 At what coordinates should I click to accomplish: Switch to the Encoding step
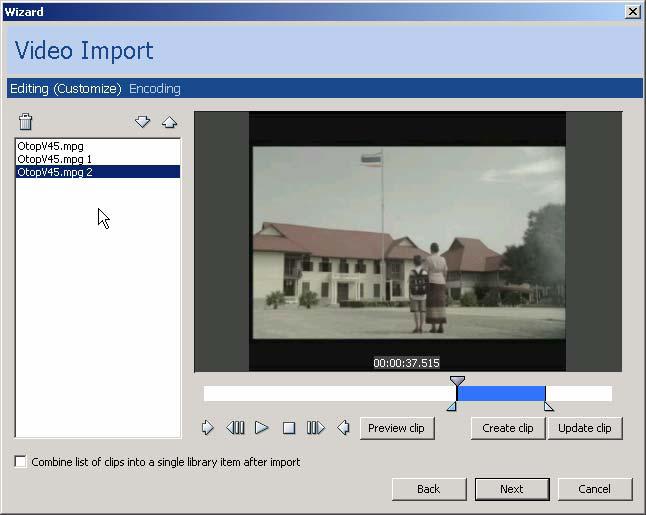click(155, 89)
